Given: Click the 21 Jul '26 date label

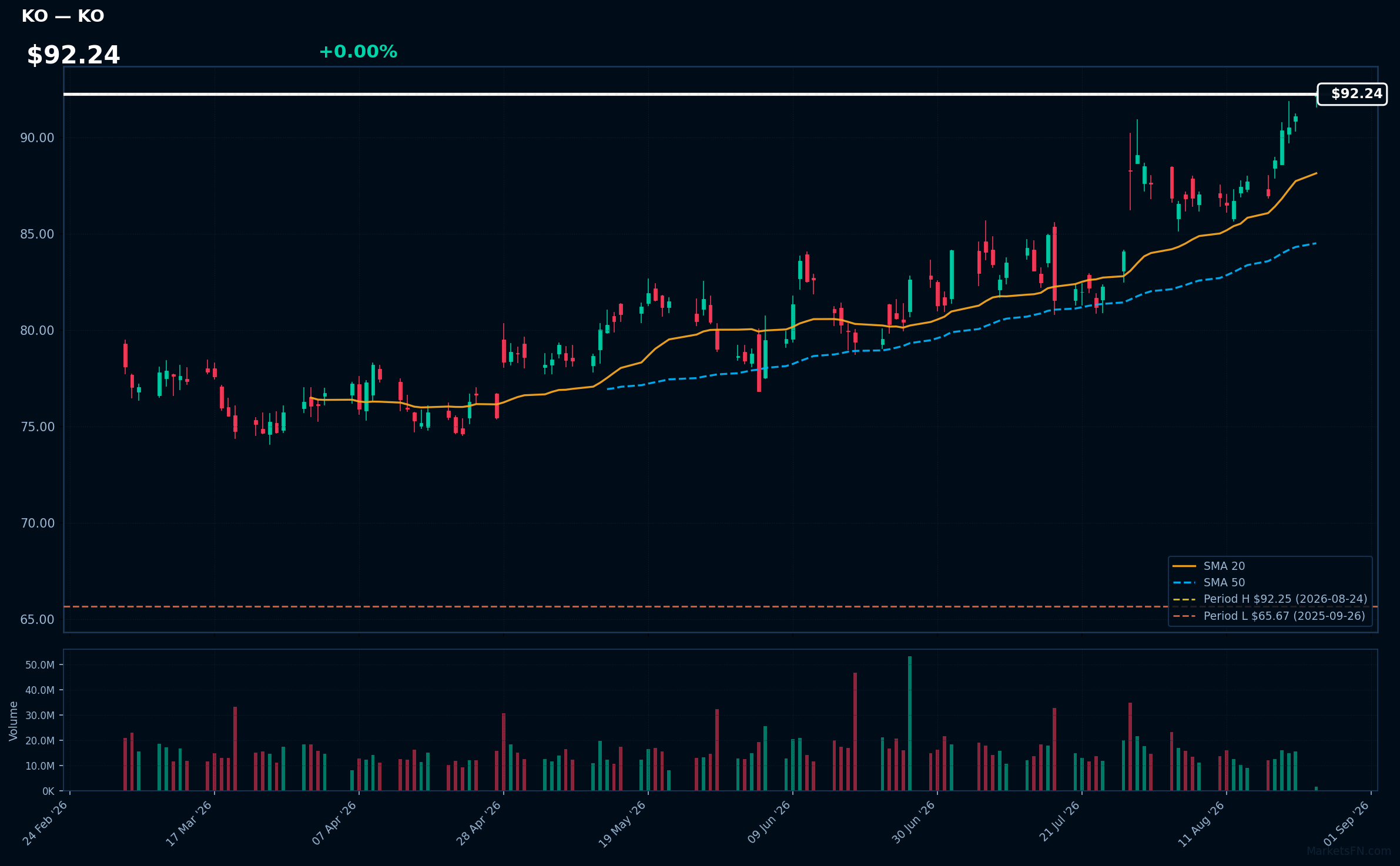Looking at the screenshot, I should pyautogui.click(x=1059, y=823).
